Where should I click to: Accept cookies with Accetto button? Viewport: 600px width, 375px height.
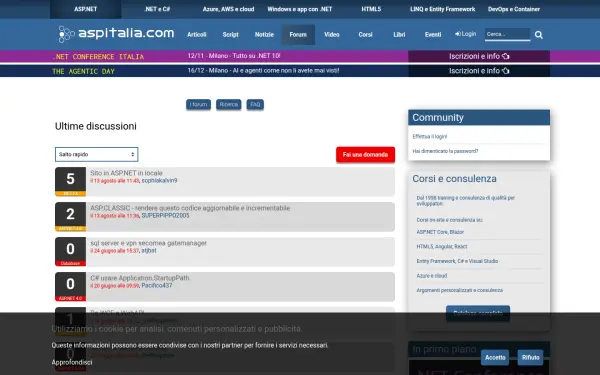(495, 357)
